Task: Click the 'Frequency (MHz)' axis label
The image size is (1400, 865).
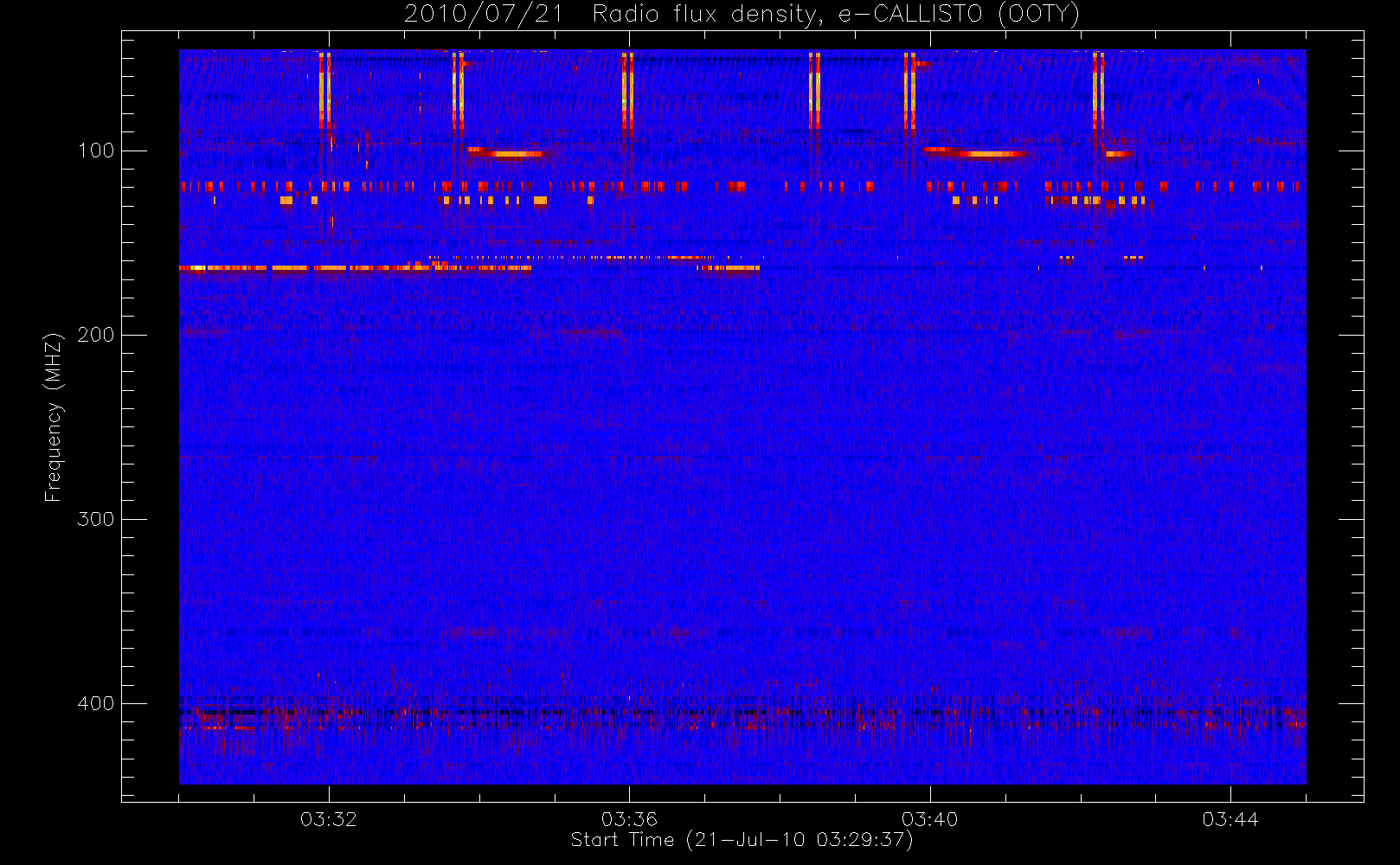Action: pos(54,417)
